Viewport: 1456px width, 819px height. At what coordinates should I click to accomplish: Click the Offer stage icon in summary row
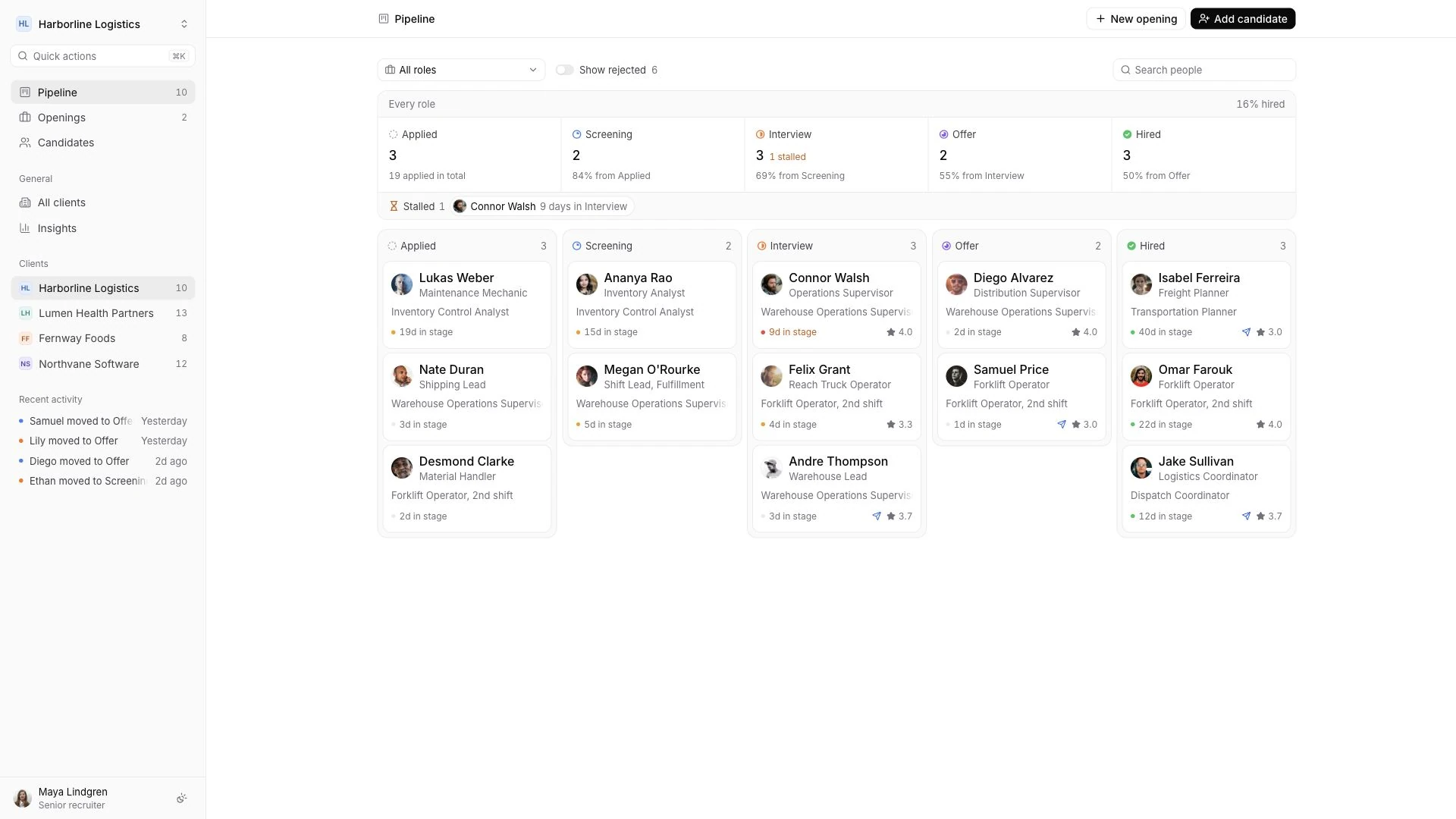tap(943, 134)
